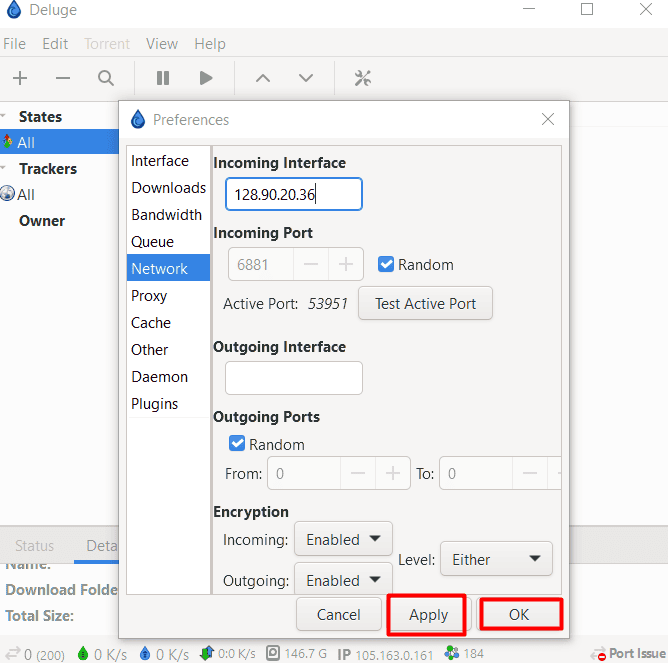
Task: Open the Edit menu
Action: (55, 44)
